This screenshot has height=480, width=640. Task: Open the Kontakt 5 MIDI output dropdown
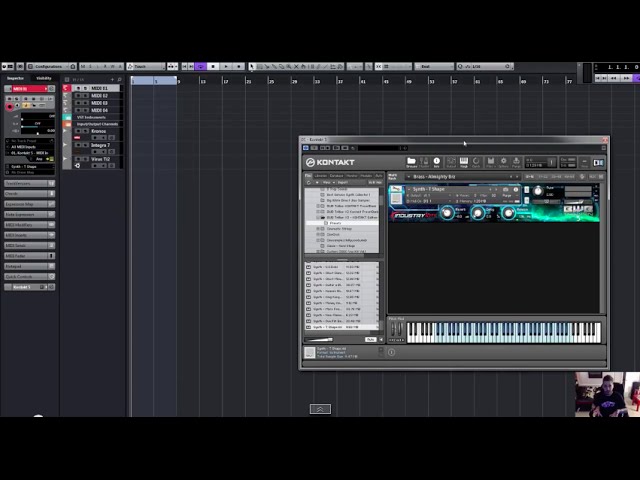coord(29,153)
